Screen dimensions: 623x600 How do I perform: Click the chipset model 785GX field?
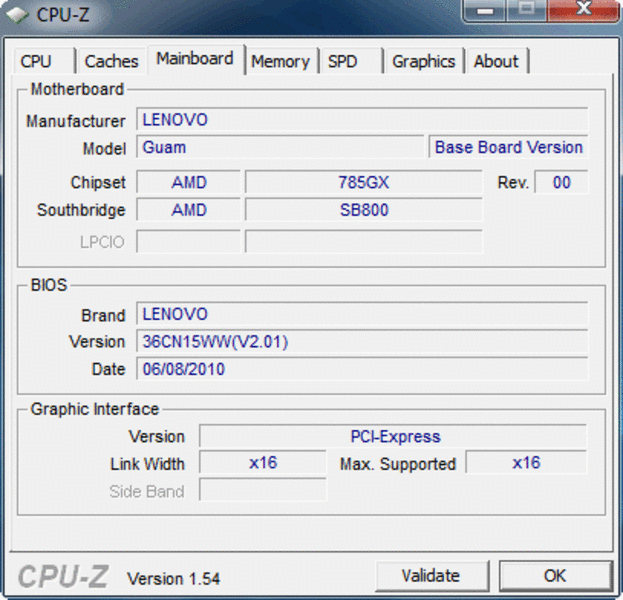tap(364, 182)
